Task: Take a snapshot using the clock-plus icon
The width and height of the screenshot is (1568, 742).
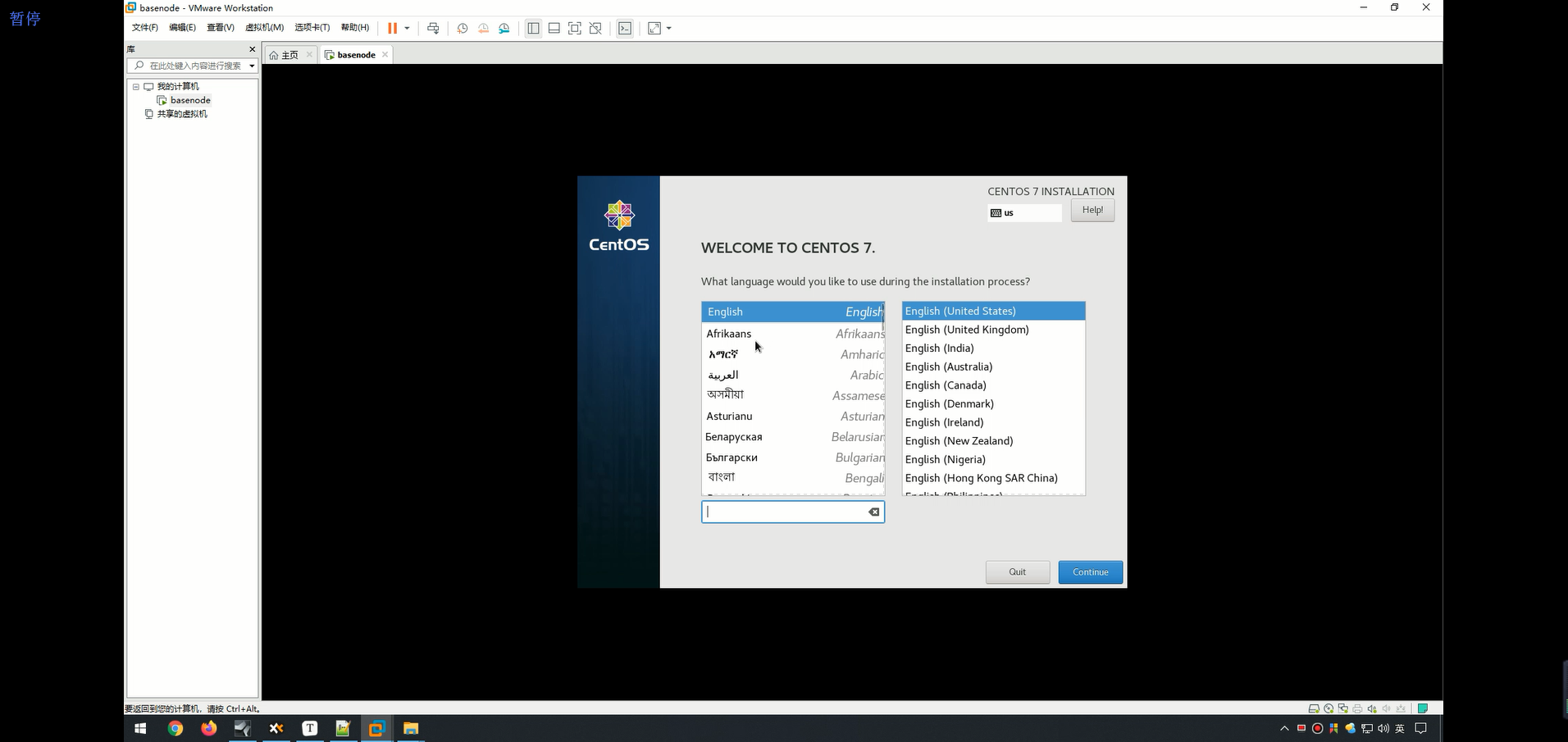Action: pos(463,28)
